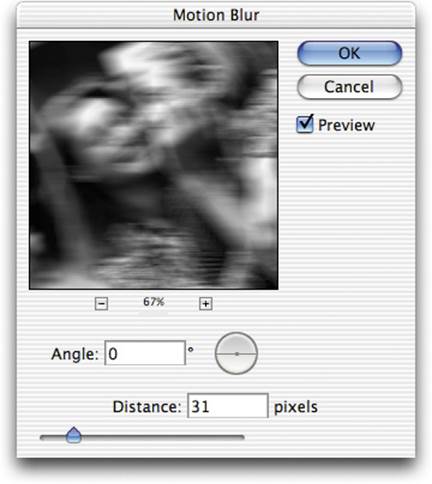432x484 pixels.
Task: Click the 67% zoom level readout
Action: pyautogui.click(x=154, y=302)
